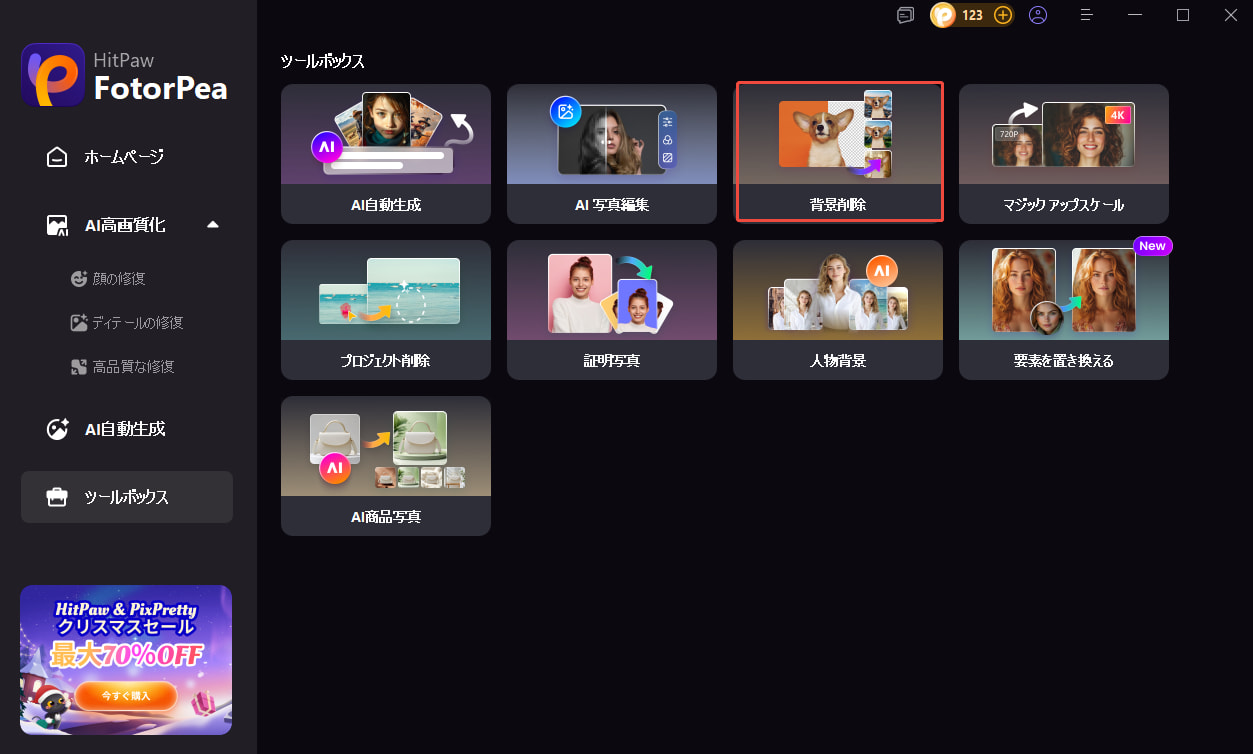Open the 要素を置き換える card marked New
Image resolution: width=1253 pixels, height=754 pixels.
coord(1064,310)
